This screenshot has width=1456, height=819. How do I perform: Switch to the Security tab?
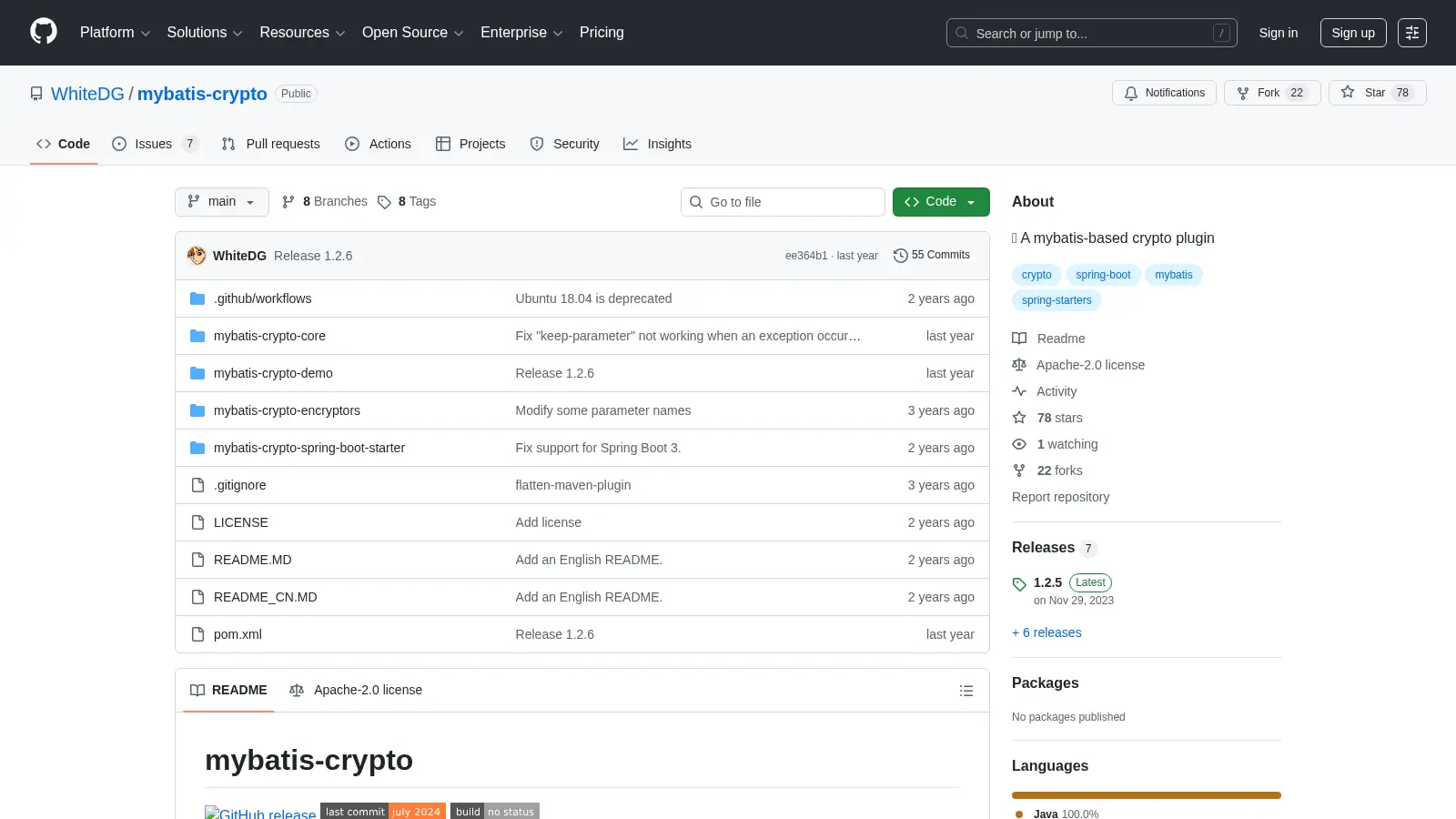click(x=565, y=144)
